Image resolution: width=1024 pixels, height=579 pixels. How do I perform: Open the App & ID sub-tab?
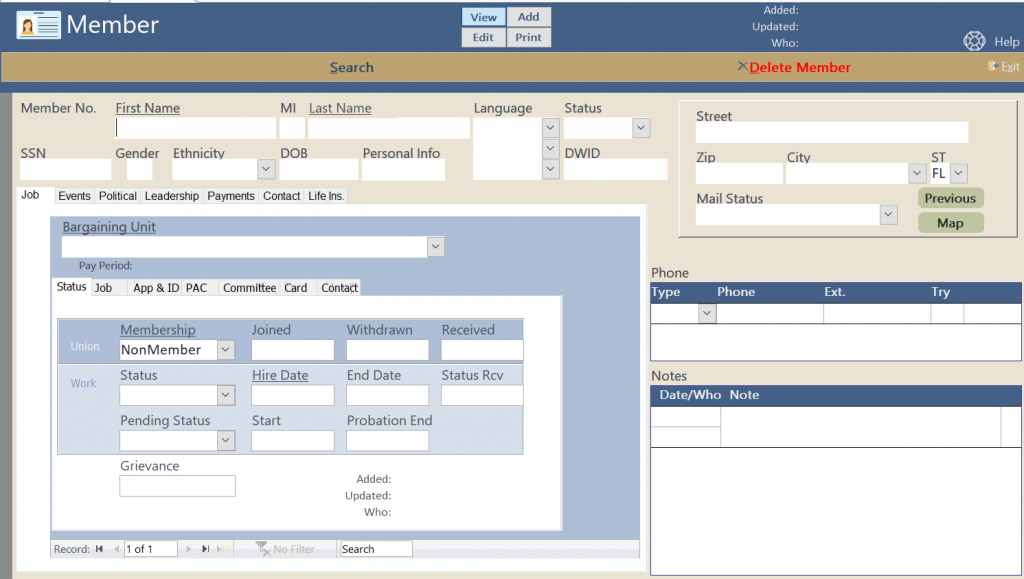coord(156,288)
